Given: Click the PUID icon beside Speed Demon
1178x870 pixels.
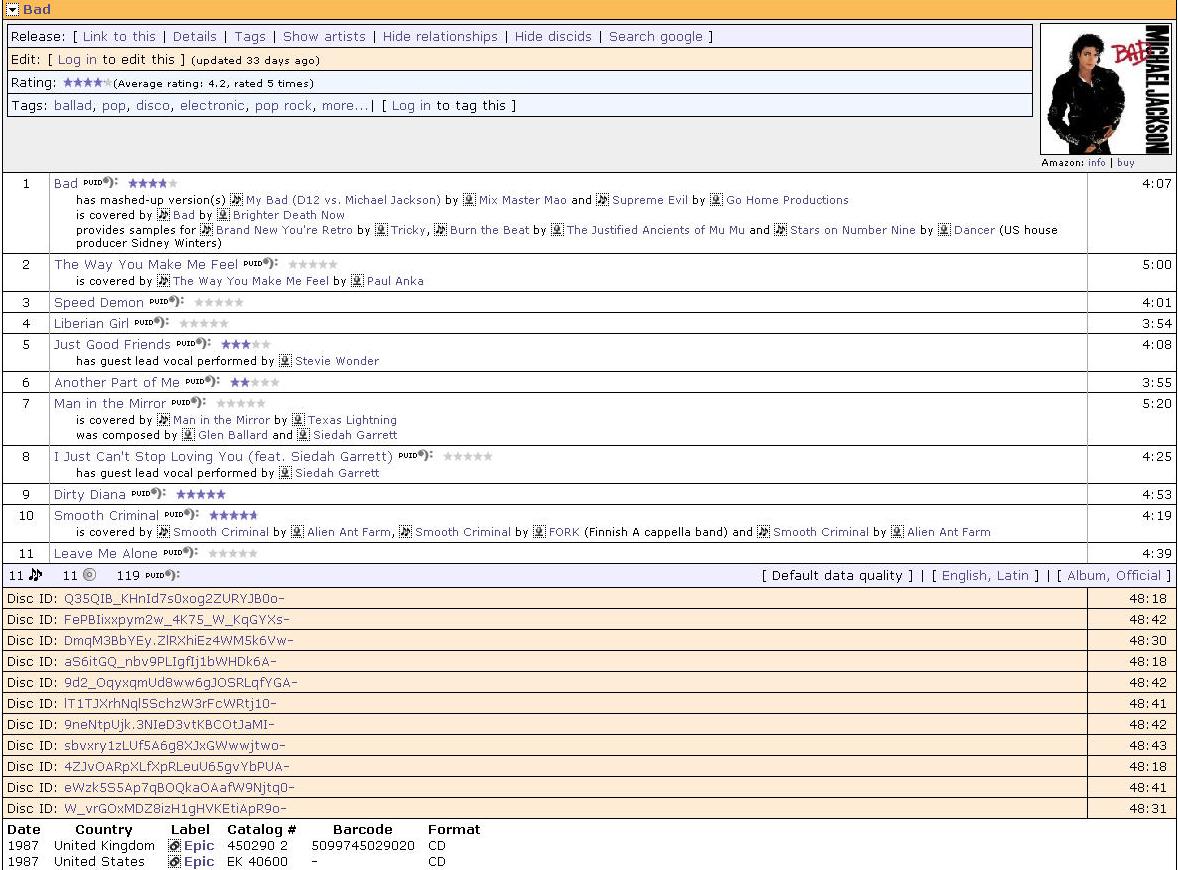Looking at the screenshot, I should click(162, 301).
